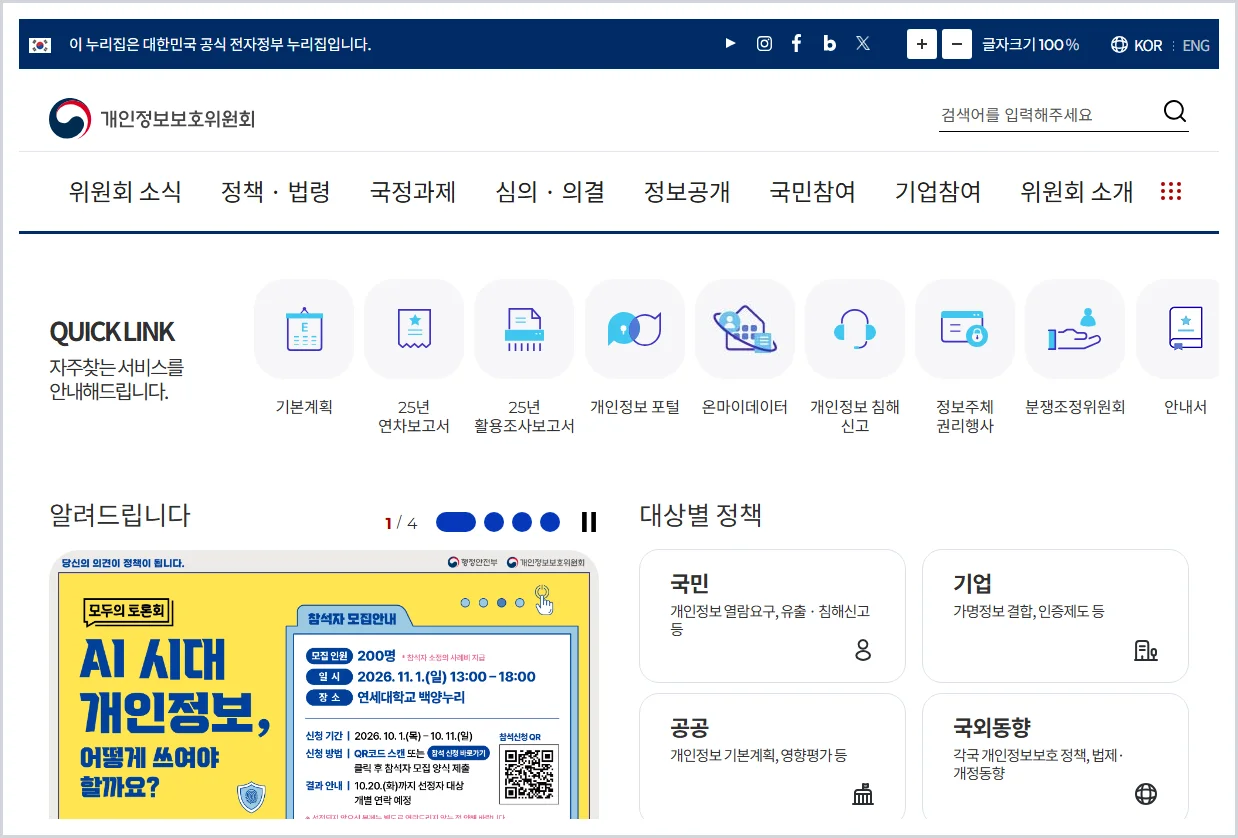Pause the 알려드립니다 slideshow

589,522
